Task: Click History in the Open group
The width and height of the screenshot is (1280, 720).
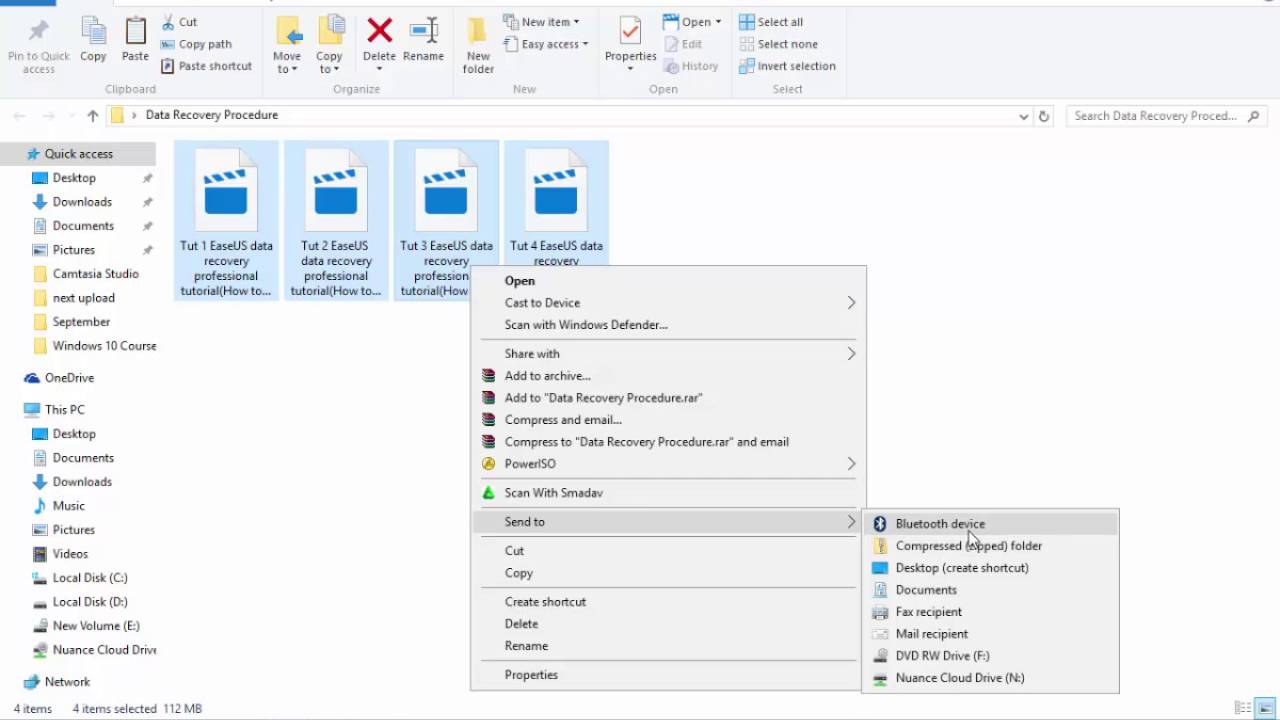Action: click(690, 66)
